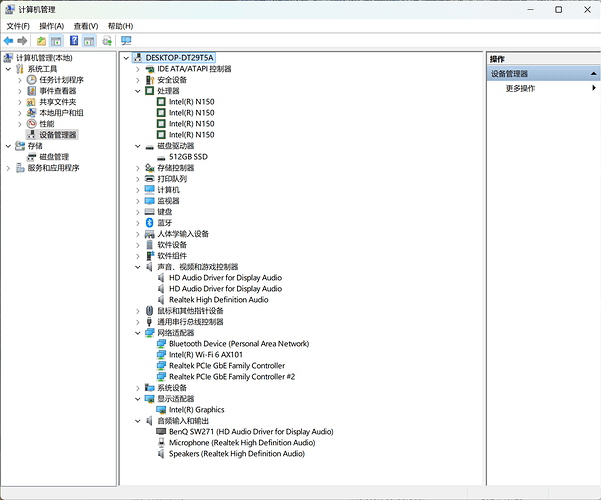Screen dimensions: 601x500
Task: Expand the 键盘 (Keyboards) category
Action: tap(138, 212)
